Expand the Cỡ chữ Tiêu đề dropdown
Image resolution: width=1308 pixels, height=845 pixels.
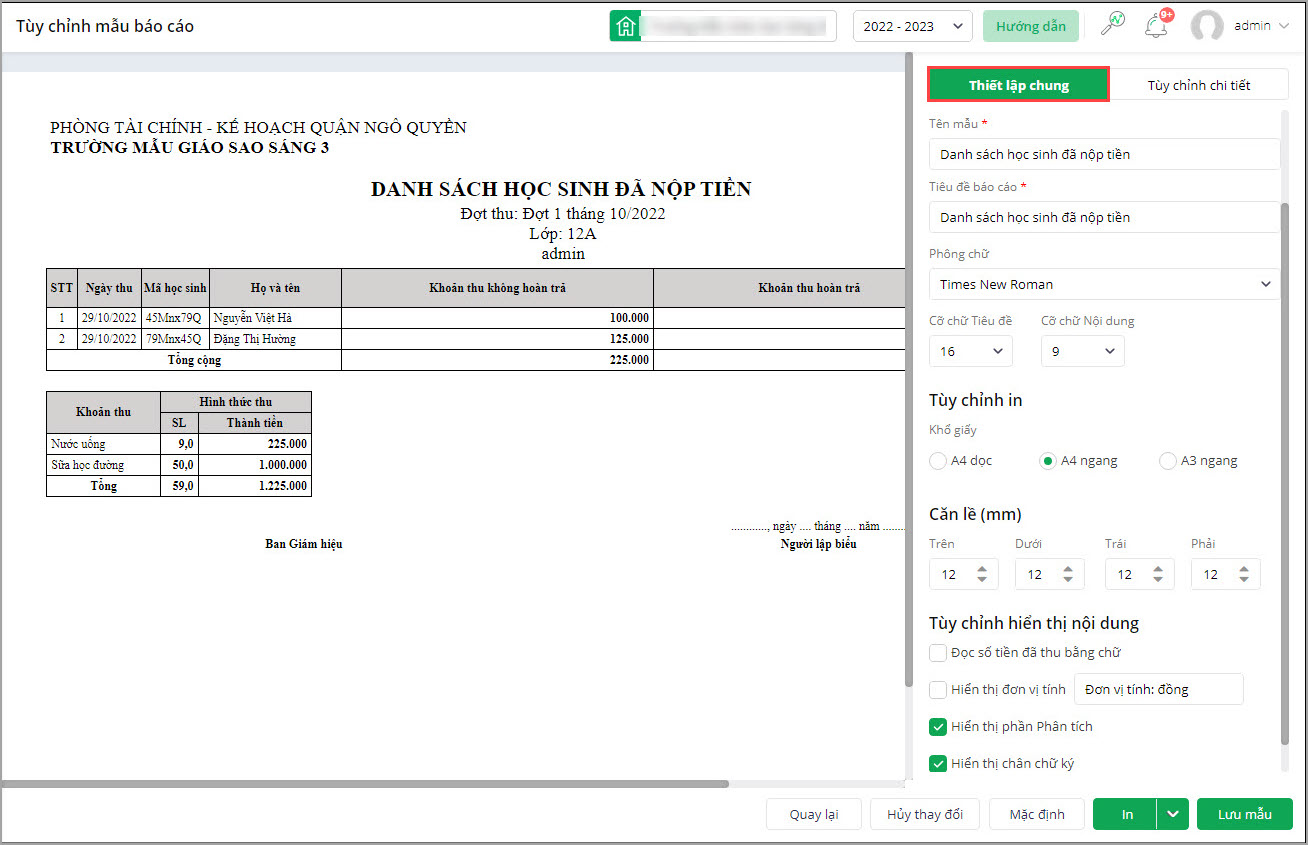970,351
